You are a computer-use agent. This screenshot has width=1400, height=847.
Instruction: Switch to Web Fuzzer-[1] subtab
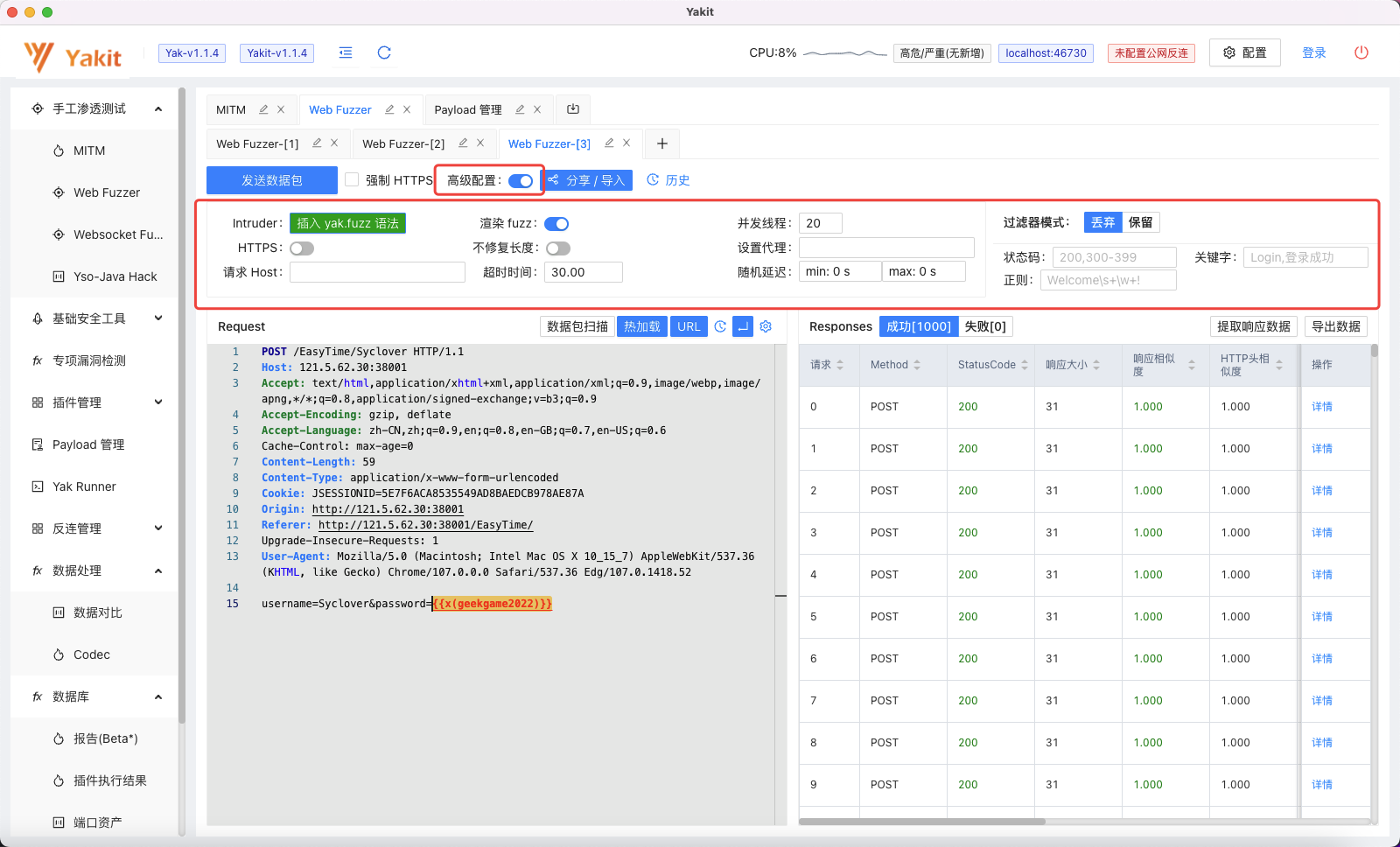tap(257, 143)
